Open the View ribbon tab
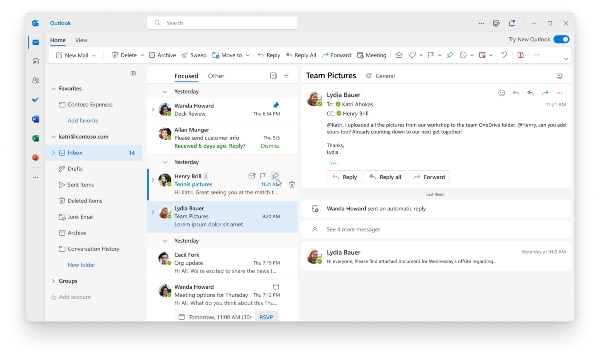The height and width of the screenshot is (360, 600). pos(81,40)
